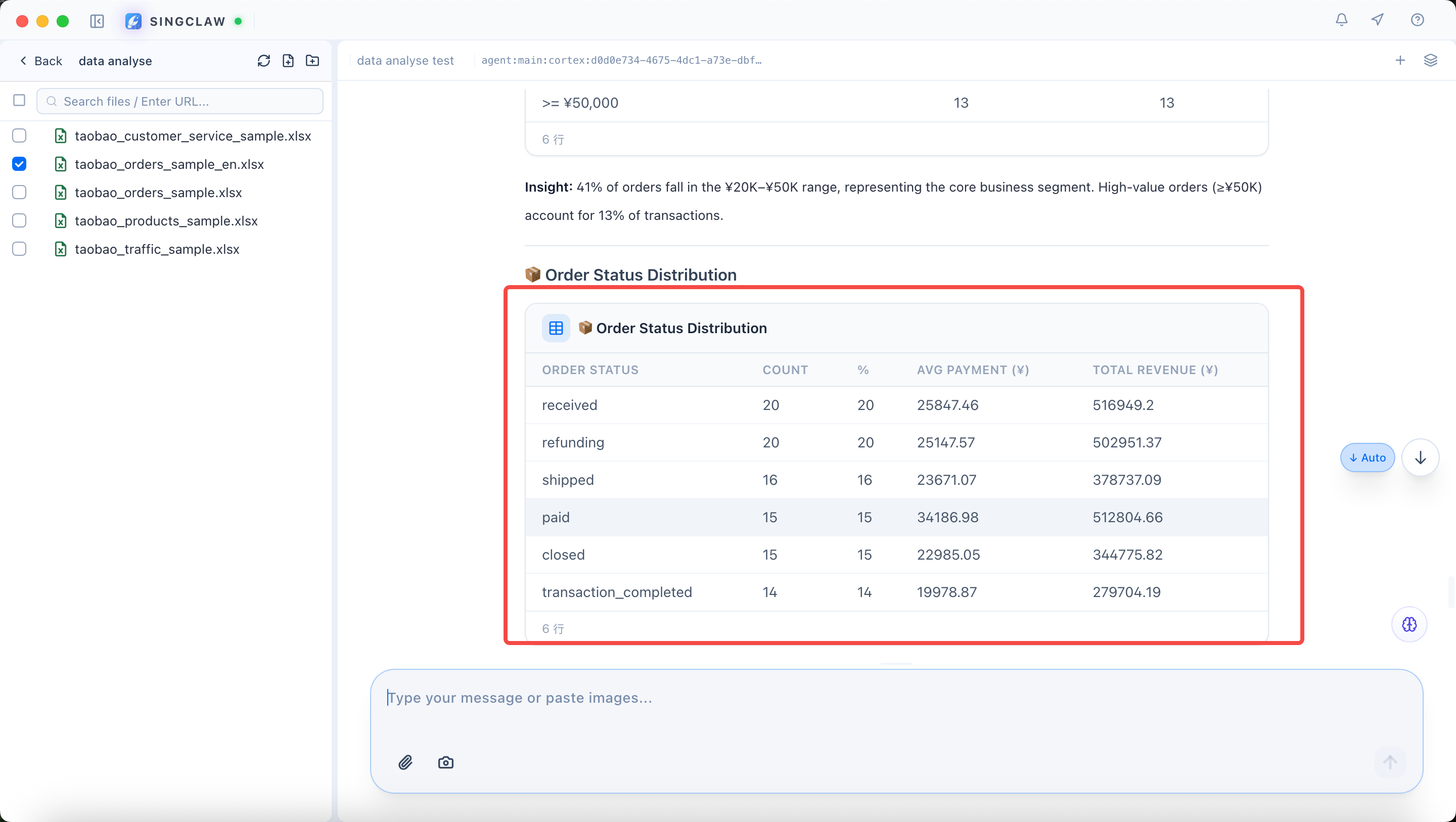Attach a file with paperclip icon
The image size is (1456, 822).
coord(405,763)
